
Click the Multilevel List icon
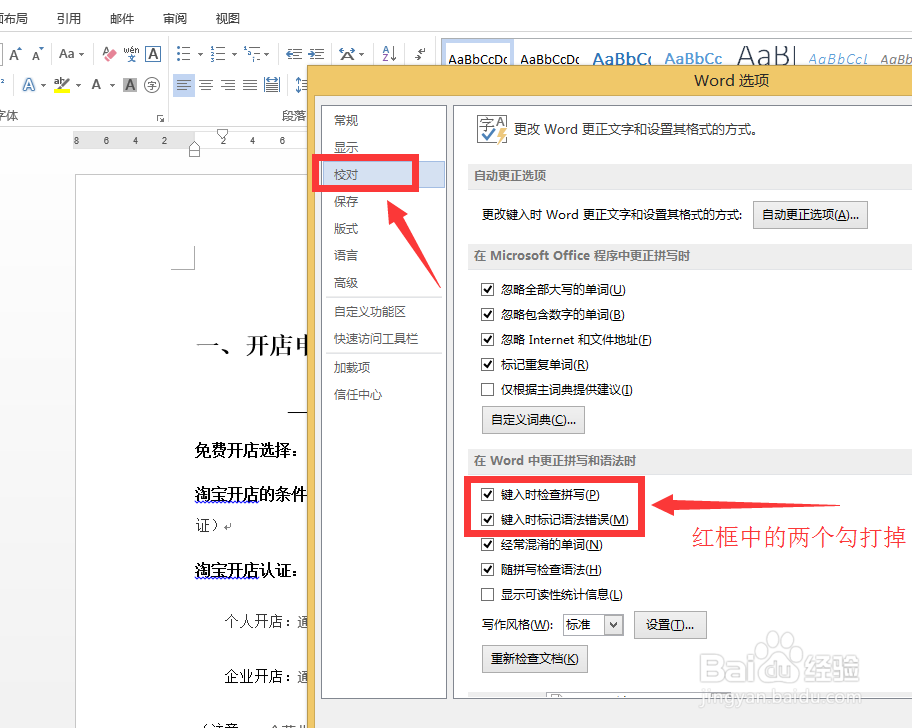click(x=252, y=54)
